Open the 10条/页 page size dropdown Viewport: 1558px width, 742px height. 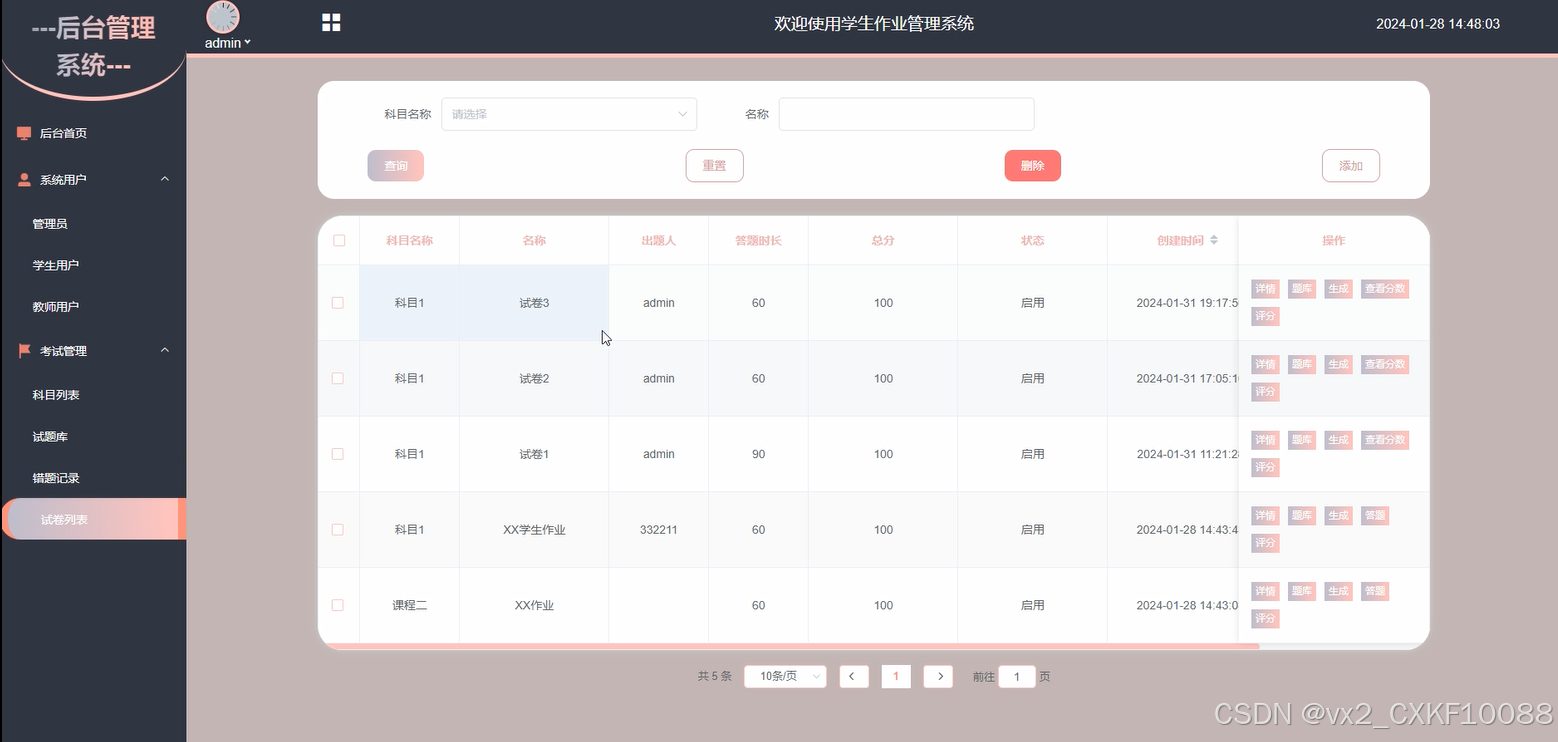[785, 677]
